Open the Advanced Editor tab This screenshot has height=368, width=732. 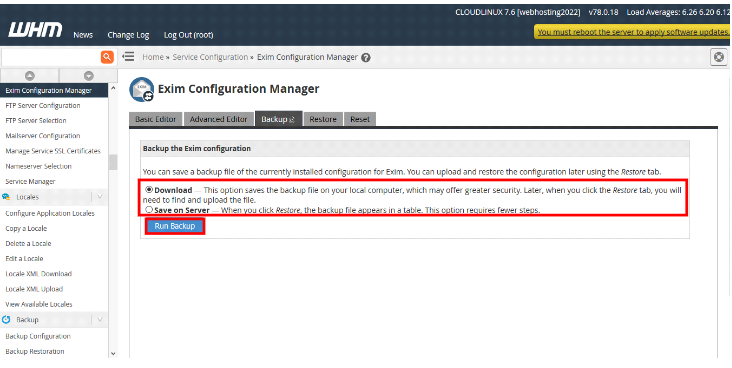pos(218,119)
